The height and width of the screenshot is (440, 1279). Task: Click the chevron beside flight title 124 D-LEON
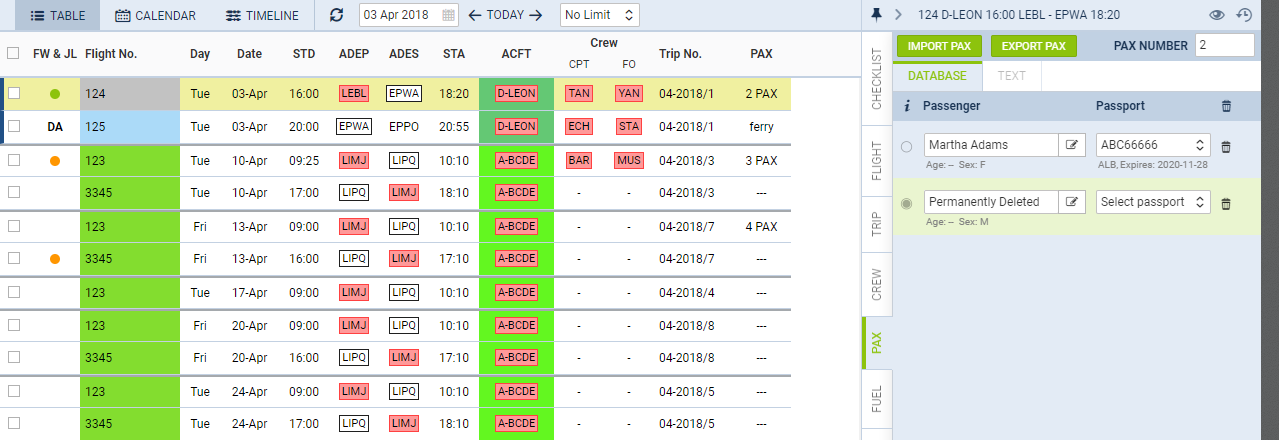click(x=898, y=14)
